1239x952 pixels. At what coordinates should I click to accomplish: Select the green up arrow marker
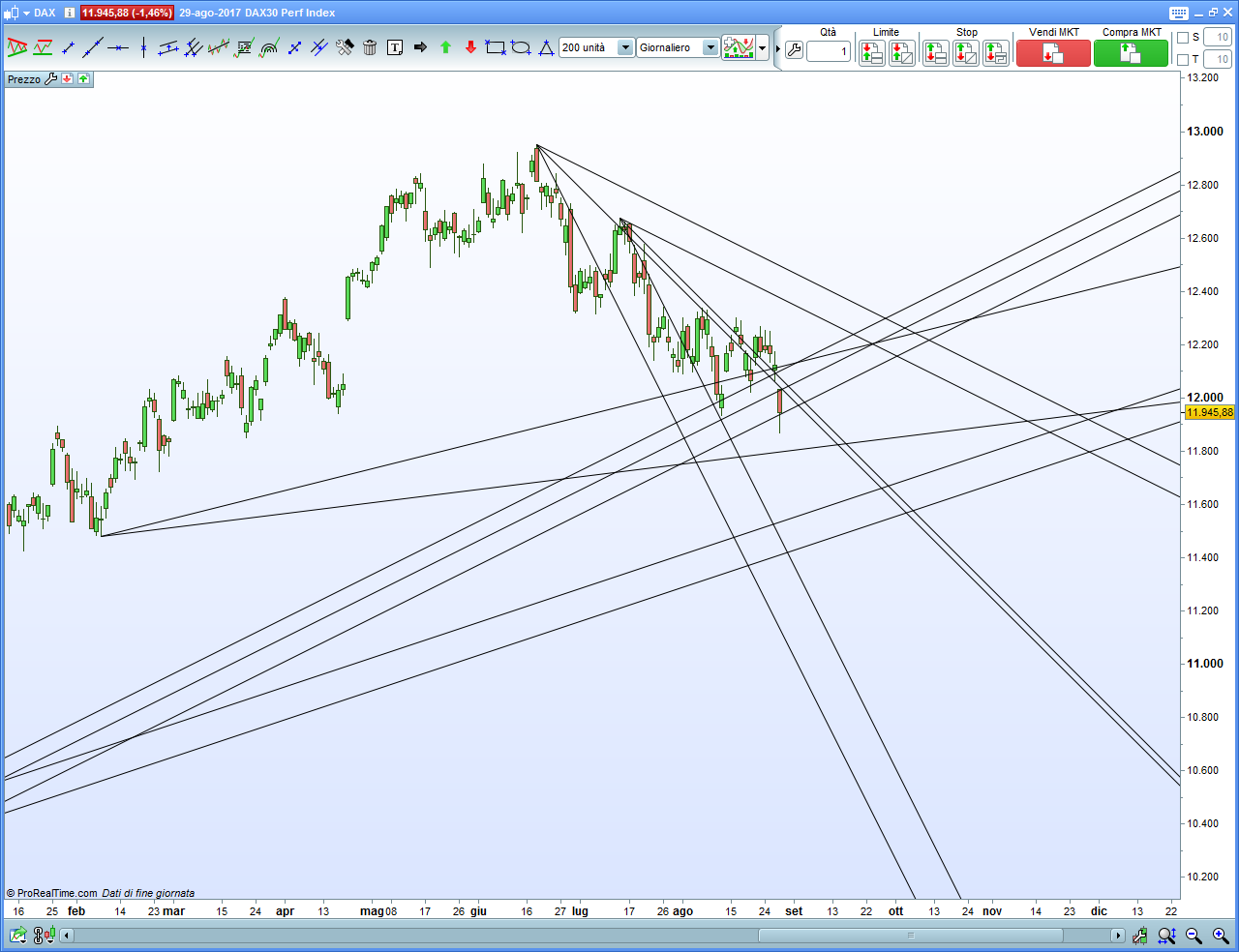(445, 47)
